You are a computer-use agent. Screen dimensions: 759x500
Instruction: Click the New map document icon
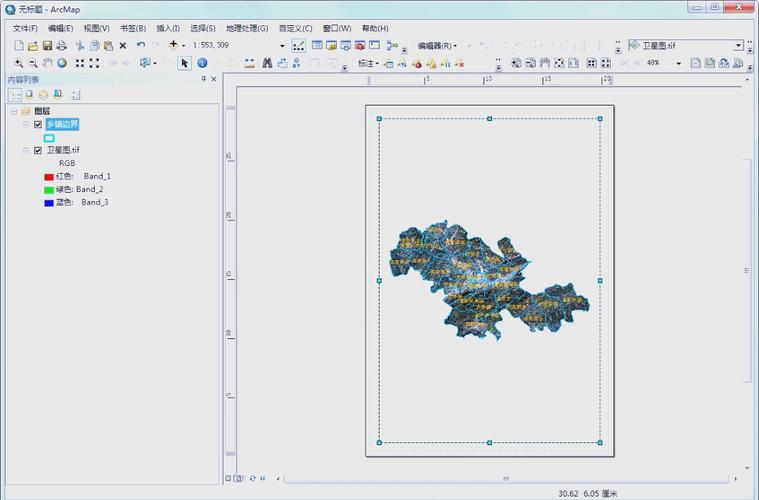point(18,45)
